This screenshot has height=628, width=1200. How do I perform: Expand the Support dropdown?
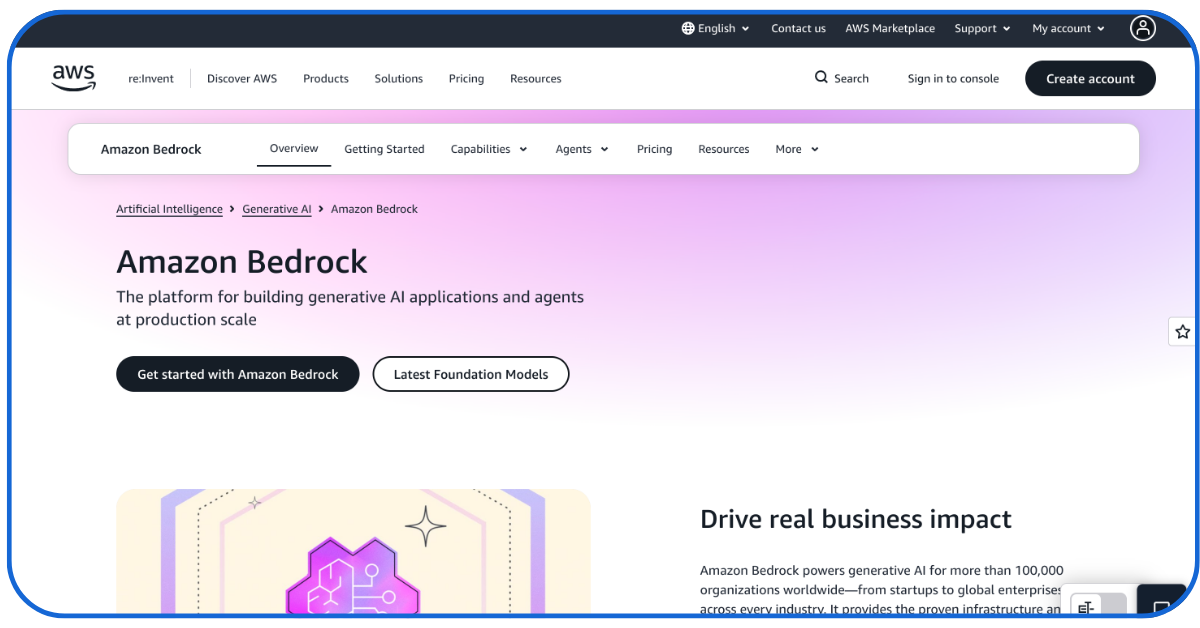(x=982, y=28)
